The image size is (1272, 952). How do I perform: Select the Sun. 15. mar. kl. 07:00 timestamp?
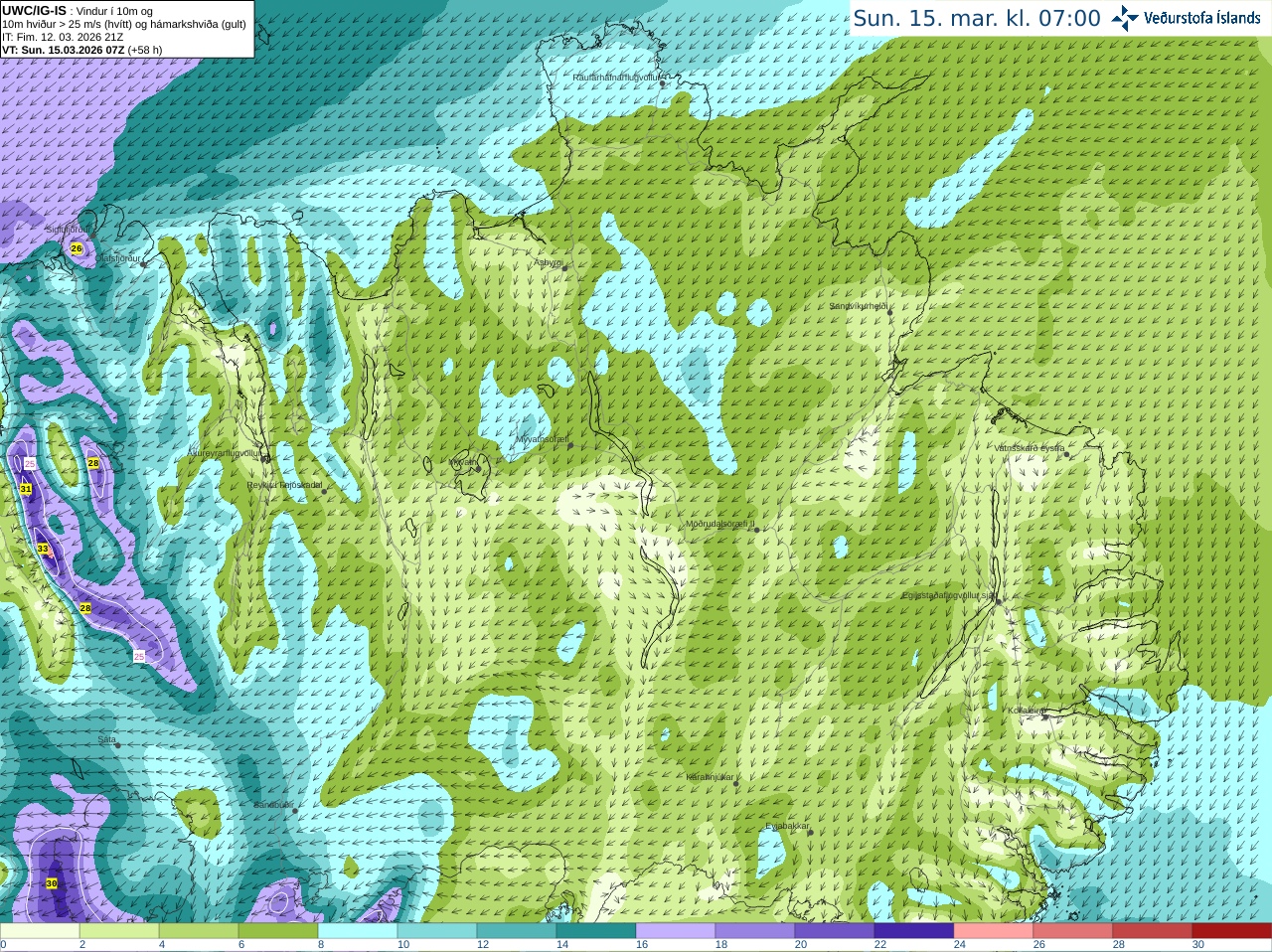point(977,18)
